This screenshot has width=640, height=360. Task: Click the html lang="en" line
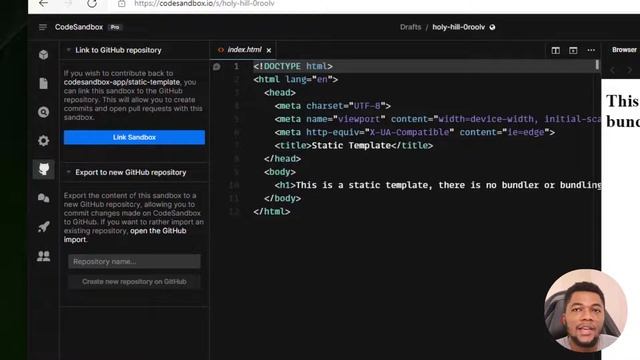click(x=296, y=79)
